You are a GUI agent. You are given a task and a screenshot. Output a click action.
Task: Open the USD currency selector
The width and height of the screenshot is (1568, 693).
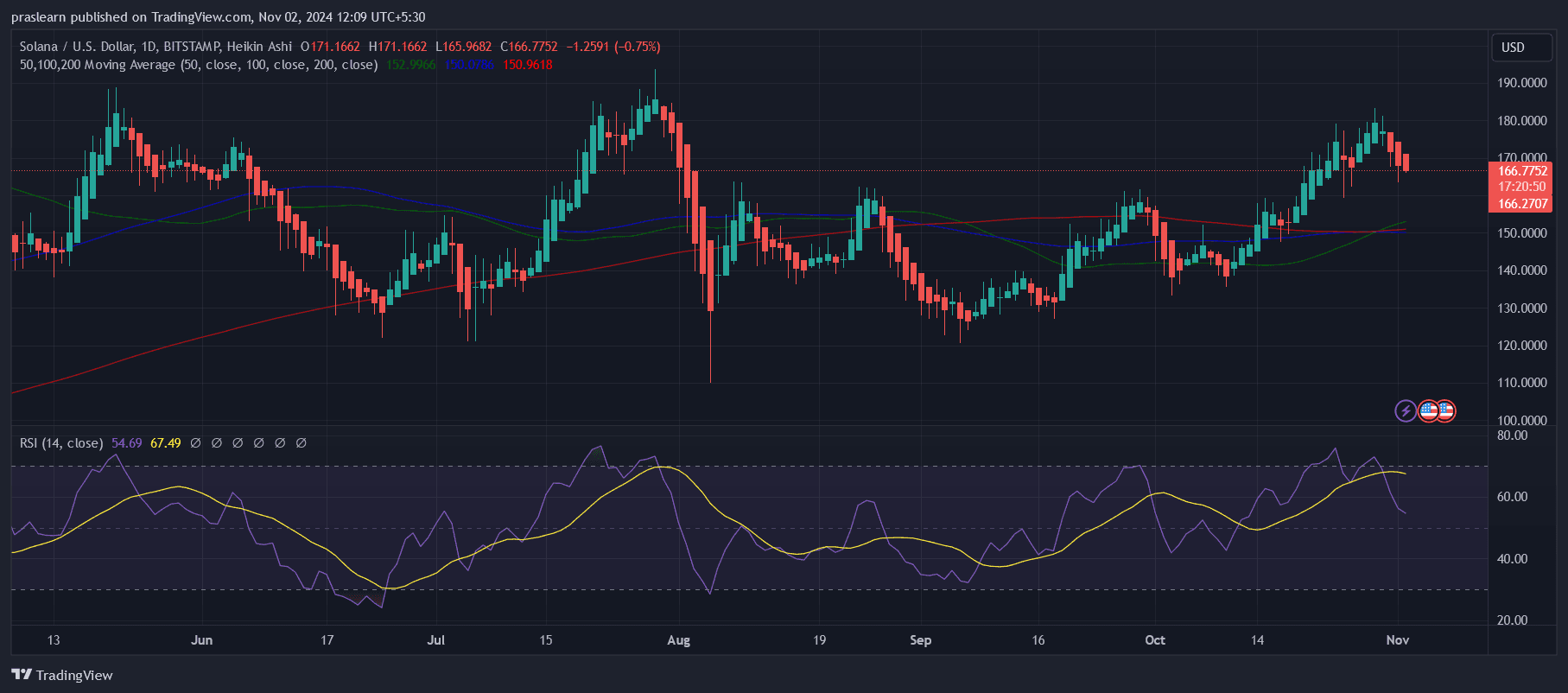[1521, 48]
